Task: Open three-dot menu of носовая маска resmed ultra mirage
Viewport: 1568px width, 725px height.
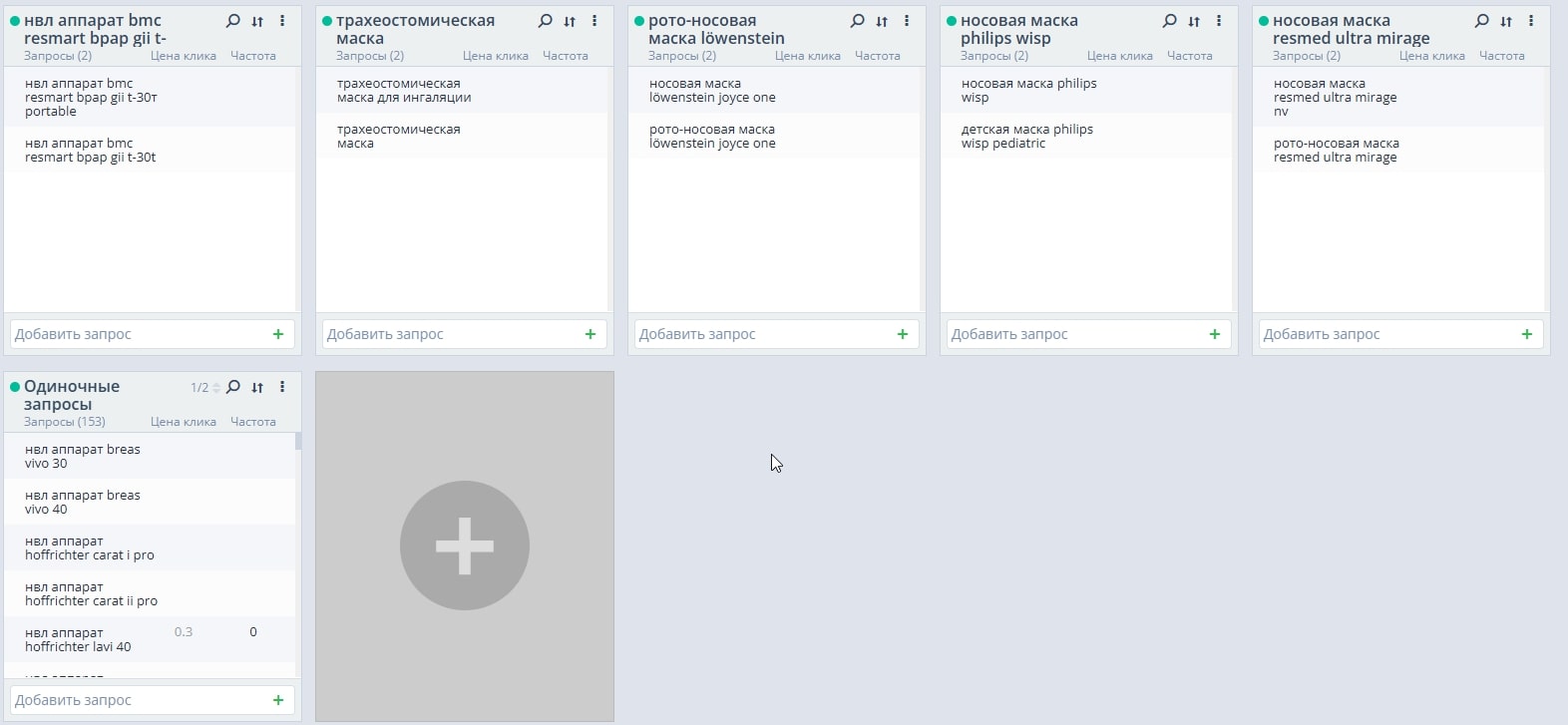Action: [x=1531, y=21]
